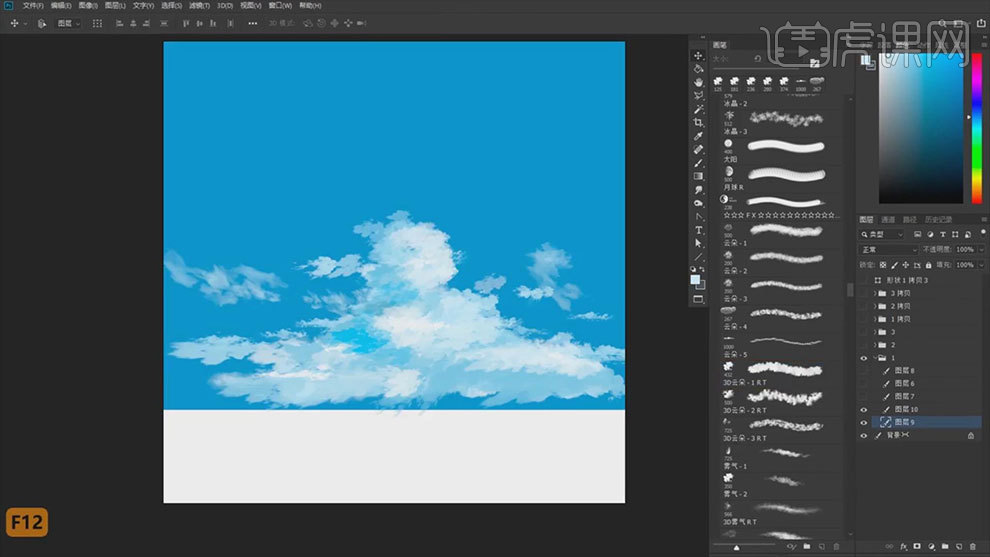990x557 pixels.
Task: Click the three-dots more options icon
Action: (253, 23)
